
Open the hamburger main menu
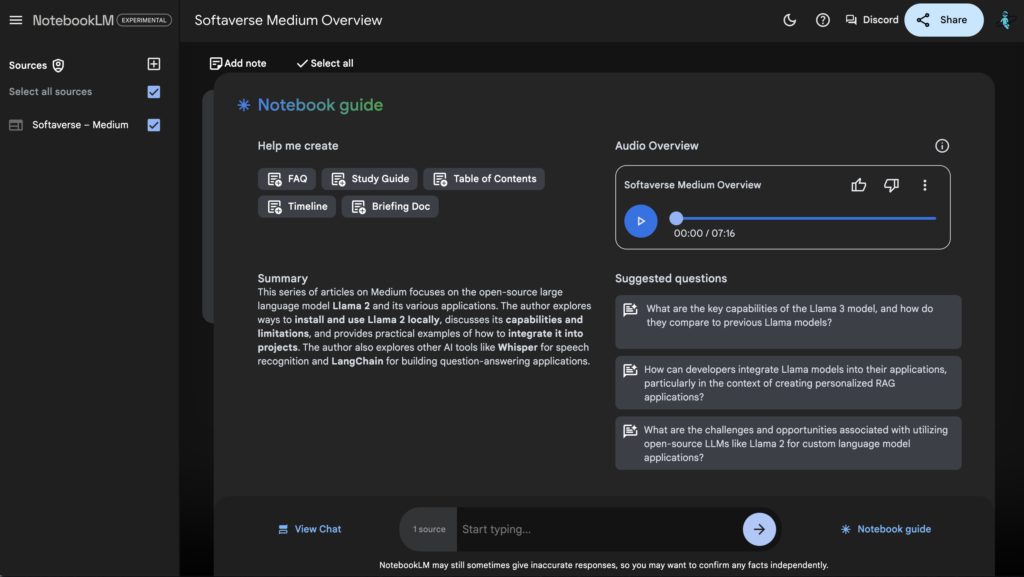(x=15, y=20)
